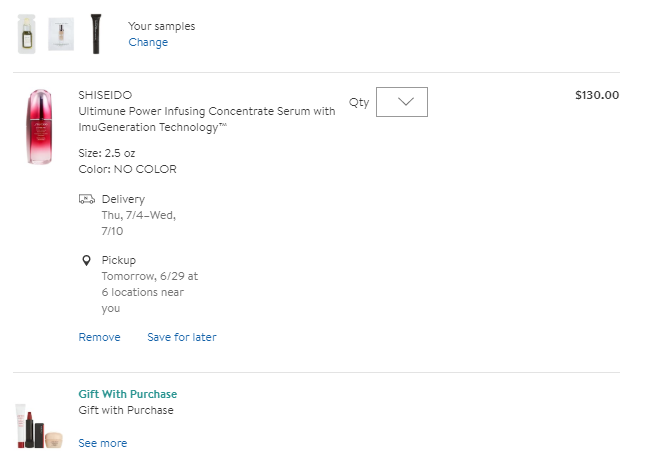Click the chevron arrow in the Qty box

406,102
